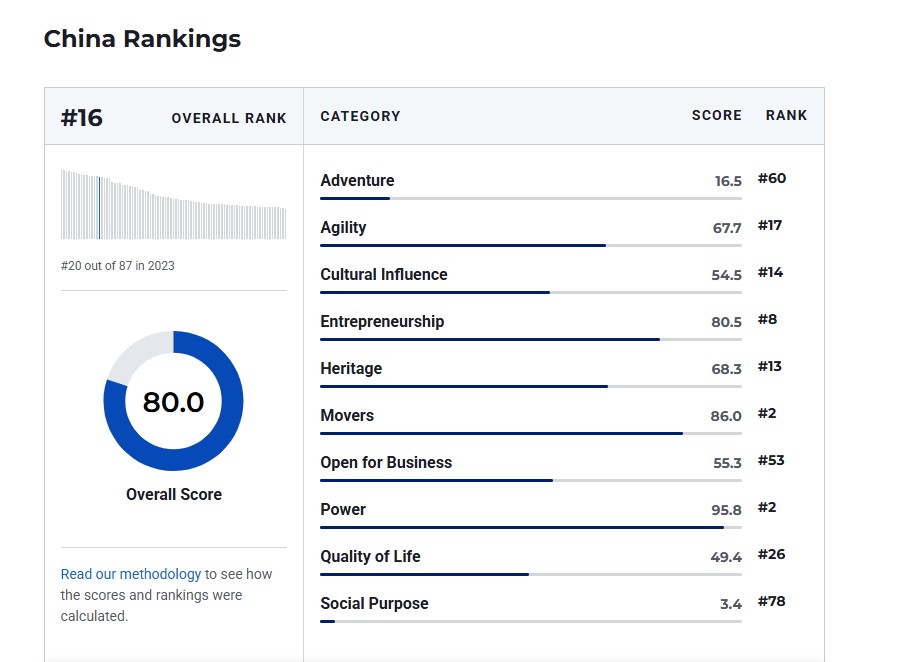Click the Movers score progress bar
Image resolution: width=902 pixels, height=662 pixels.
530,433
